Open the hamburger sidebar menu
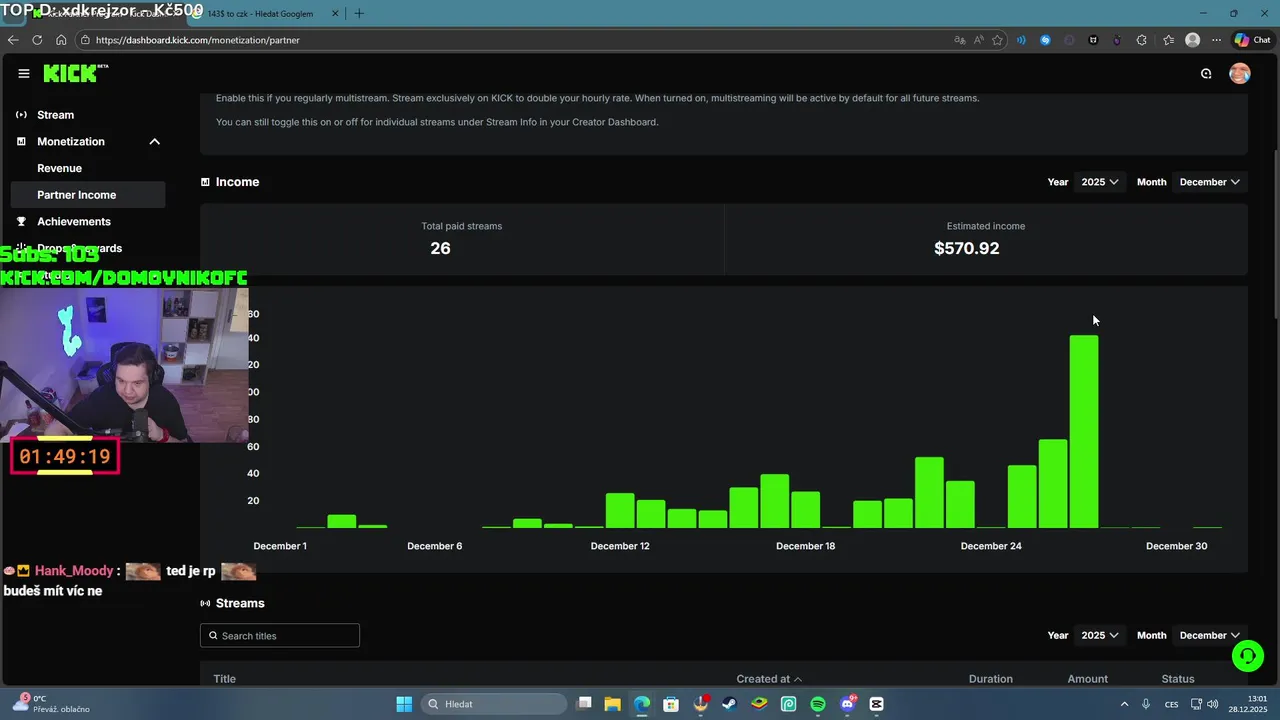This screenshot has height=720, width=1280. 24,73
